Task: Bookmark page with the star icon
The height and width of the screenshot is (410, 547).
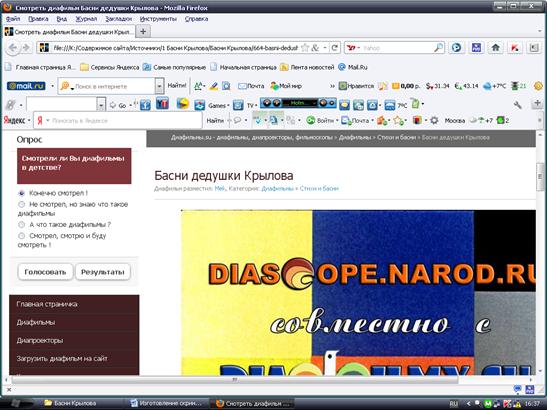Action: pos(305,48)
